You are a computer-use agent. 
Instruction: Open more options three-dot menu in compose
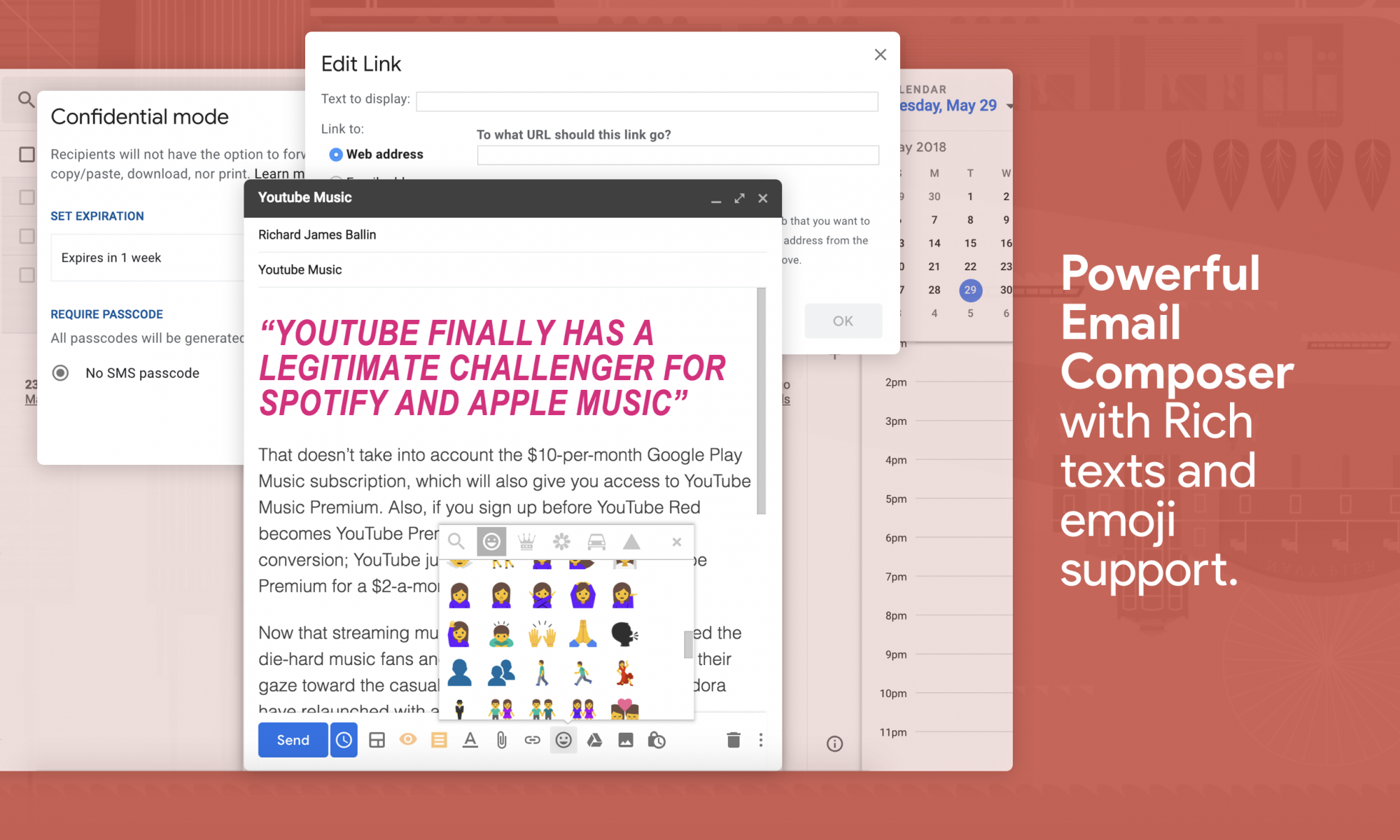(761, 740)
